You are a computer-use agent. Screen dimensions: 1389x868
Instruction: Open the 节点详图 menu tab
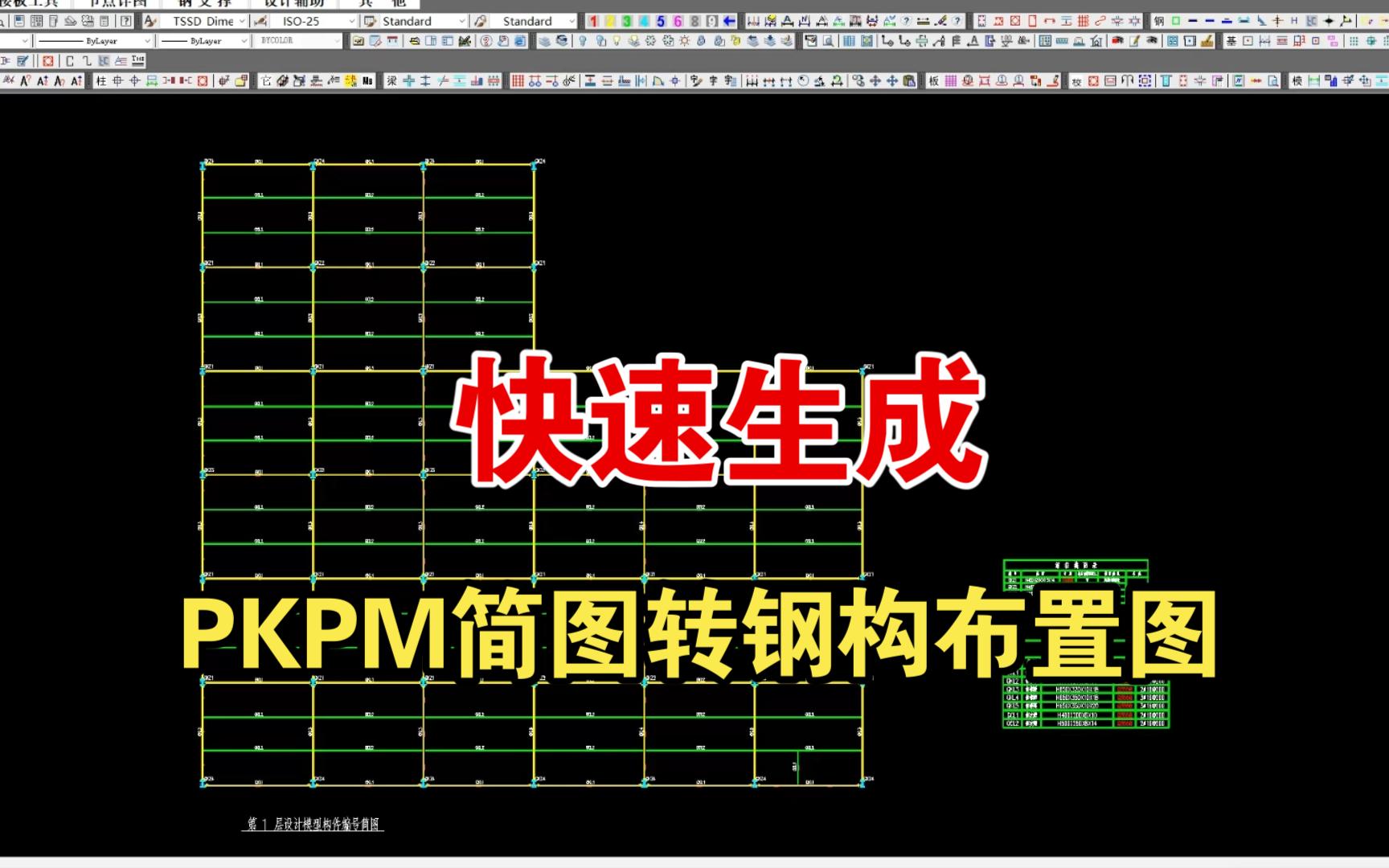click(x=118, y=3)
